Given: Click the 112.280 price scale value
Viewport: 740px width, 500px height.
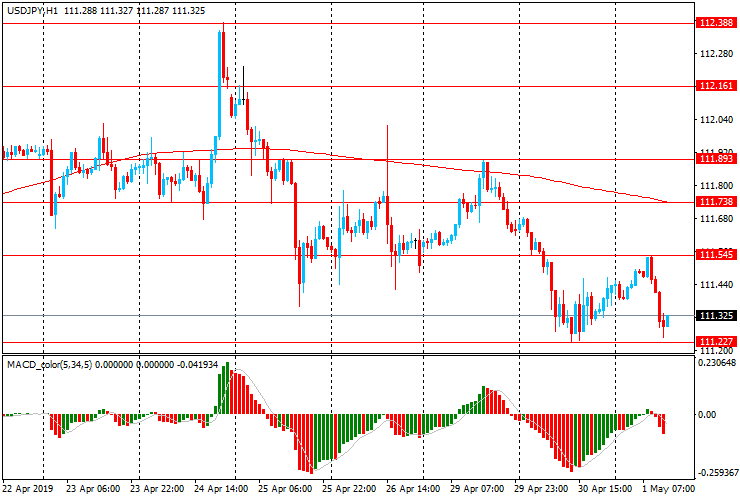Looking at the screenshot, I should pos(716,54).
